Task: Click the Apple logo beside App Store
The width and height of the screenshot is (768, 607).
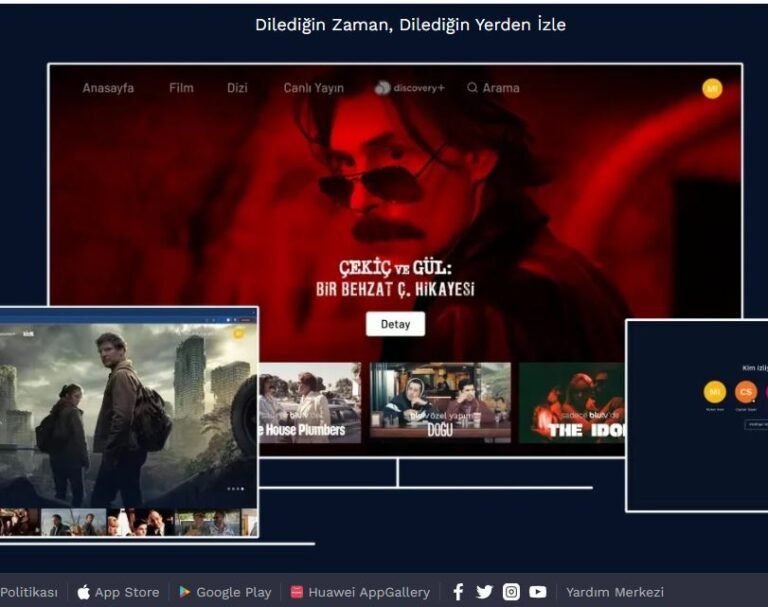Action: point(84,592)
